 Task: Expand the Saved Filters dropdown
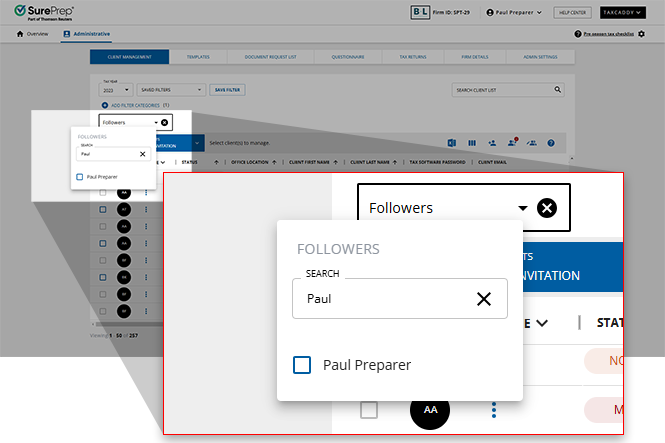coord(171,90)
